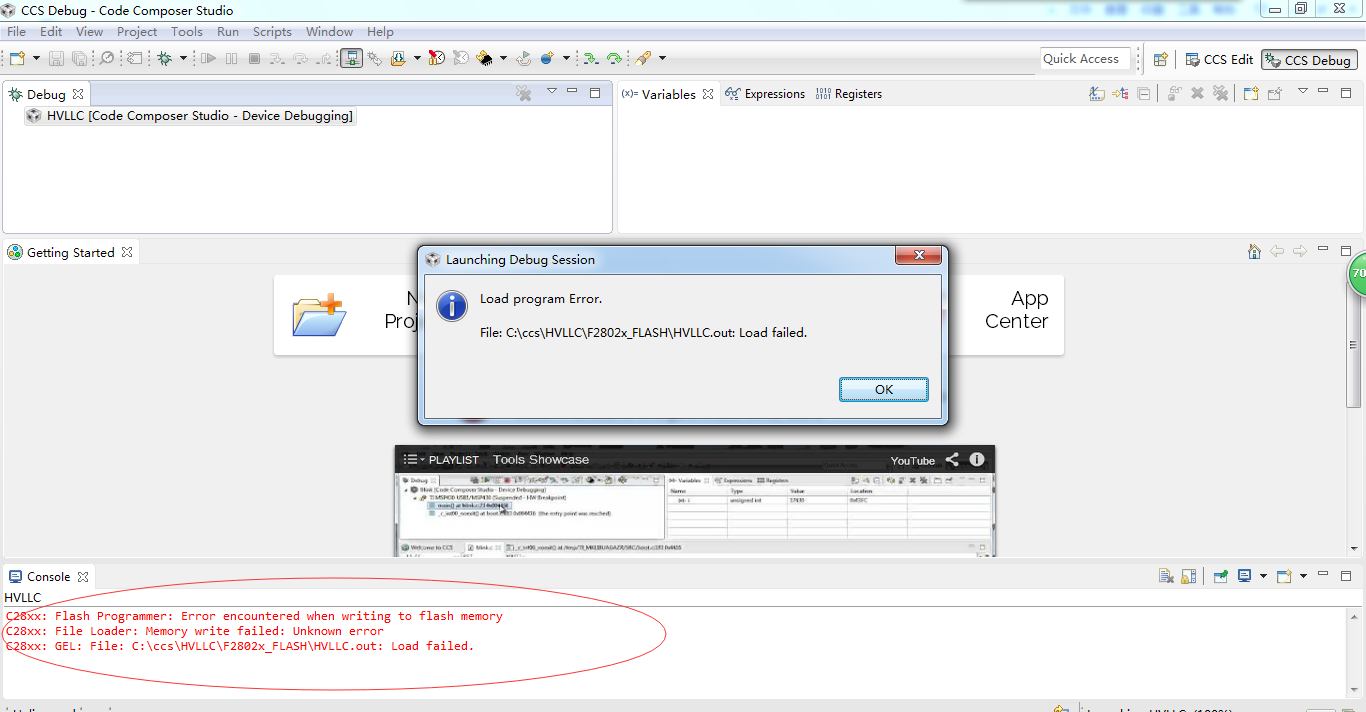Toggle the highlighted real-time mode toolbar button
Image resolution: width=1366 pixels, height=712 pixels.
click(351, 58)
